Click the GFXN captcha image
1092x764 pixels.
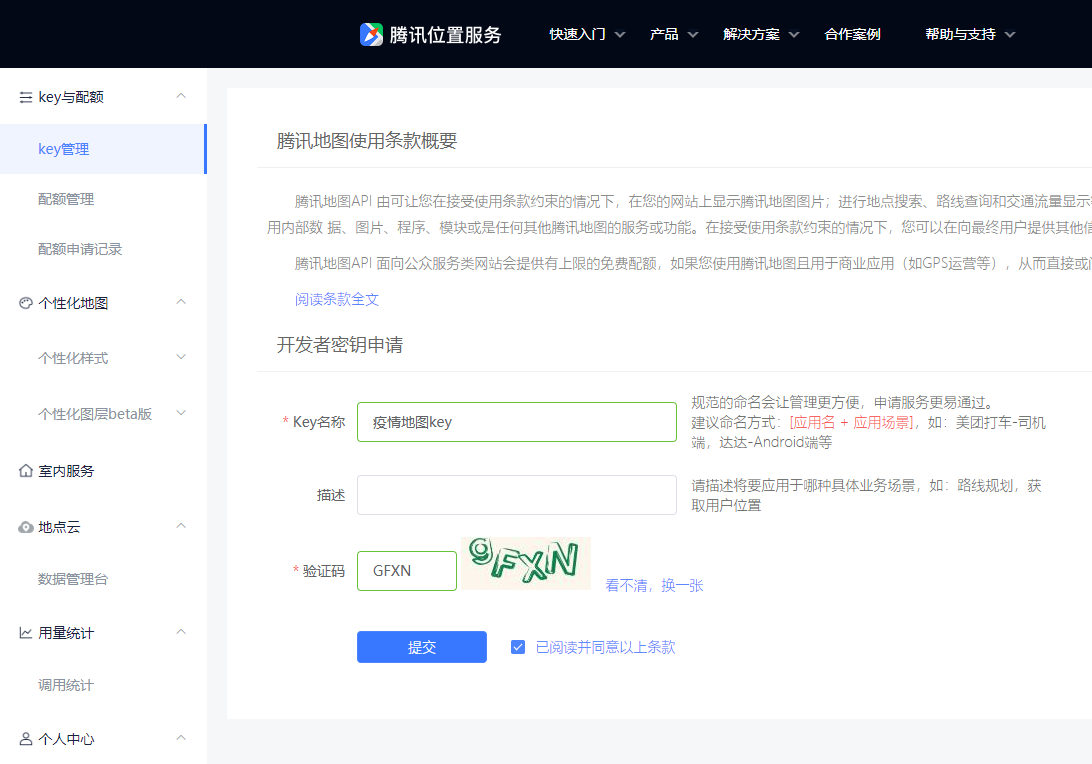tap(526, 563)
